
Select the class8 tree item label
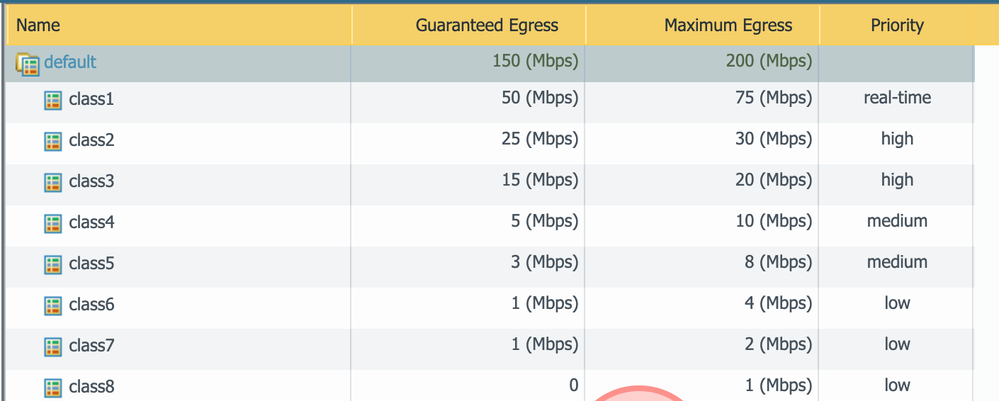click(91, 386)
